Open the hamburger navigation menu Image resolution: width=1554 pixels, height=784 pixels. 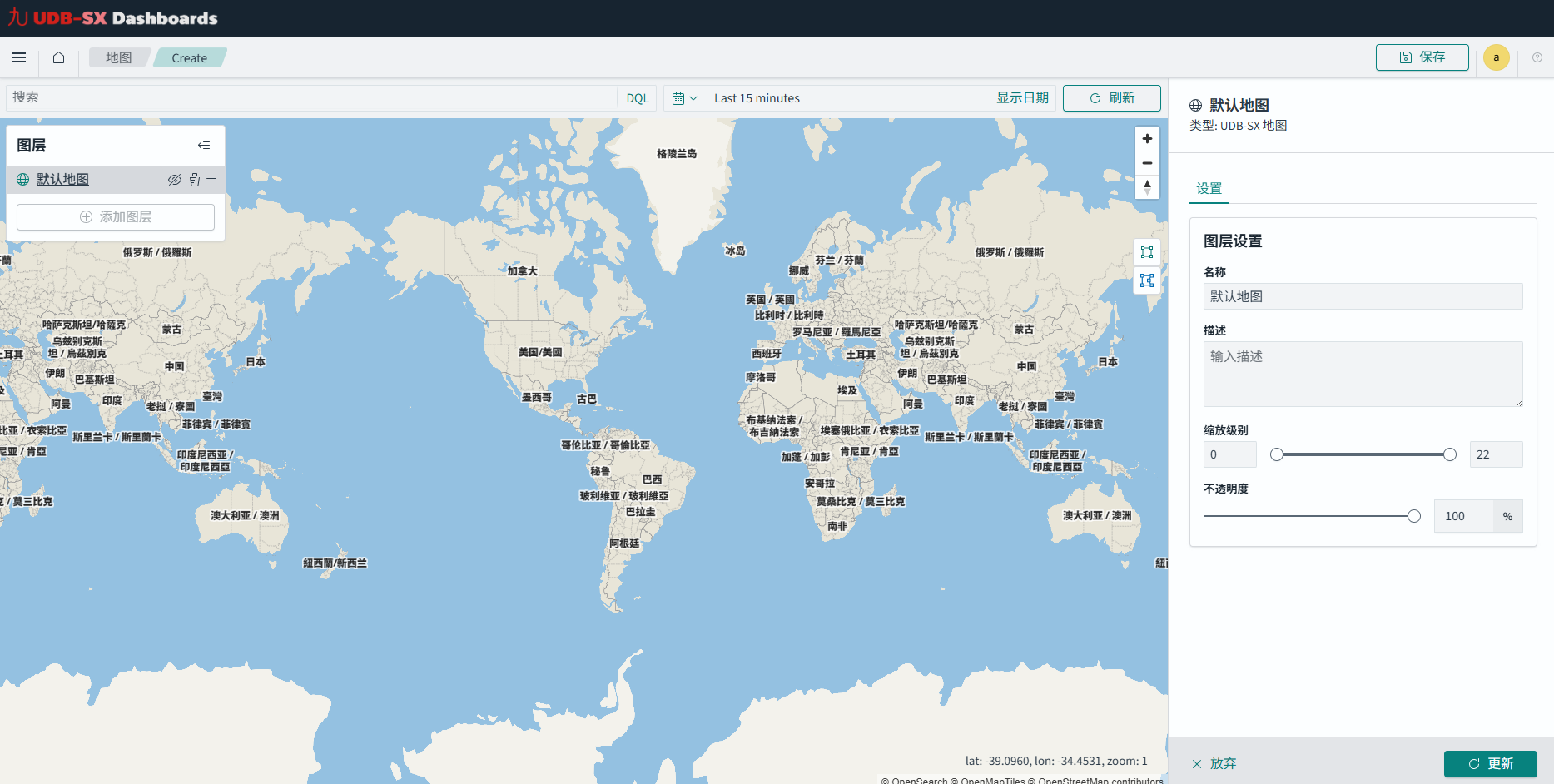point(19,57)
